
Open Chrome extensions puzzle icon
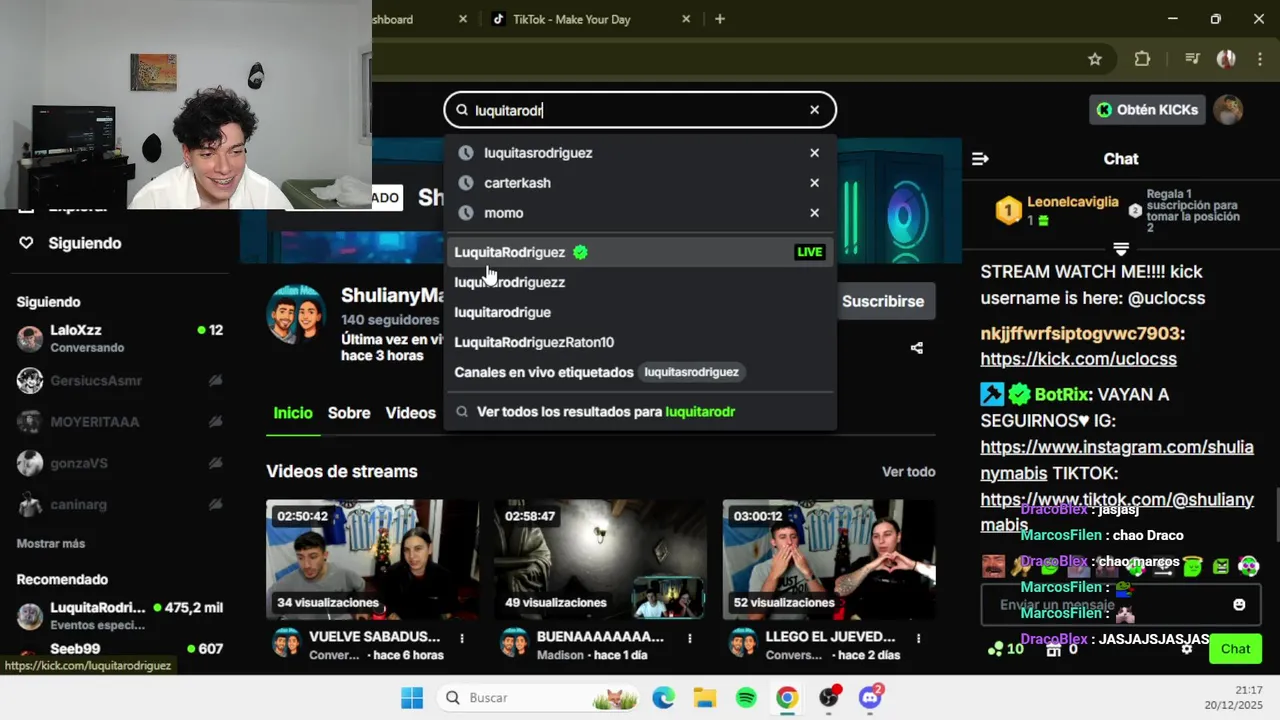click(1142, 59)
